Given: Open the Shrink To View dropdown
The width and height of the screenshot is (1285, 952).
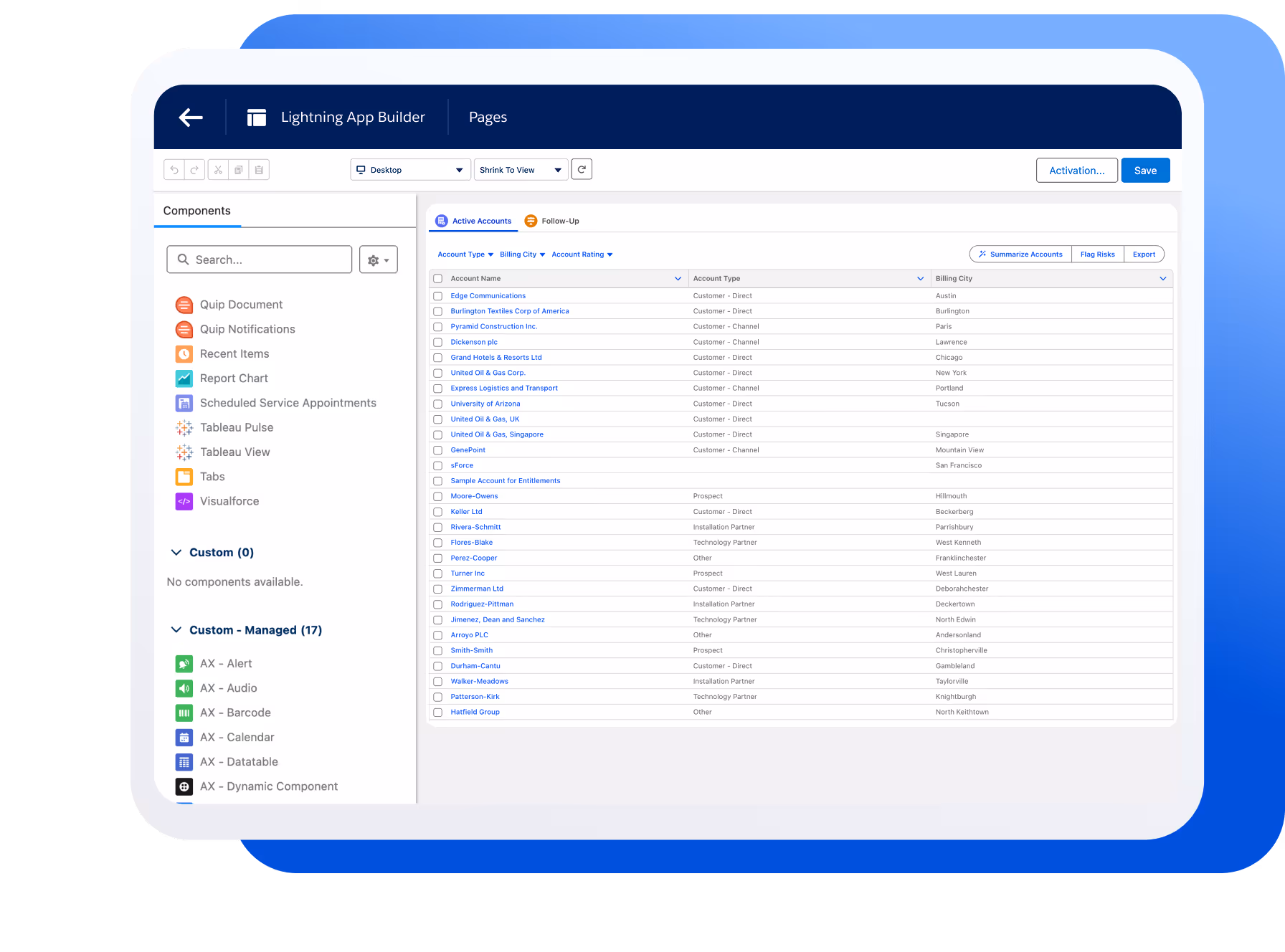Looking at the screenshot, I should point(521,170).
